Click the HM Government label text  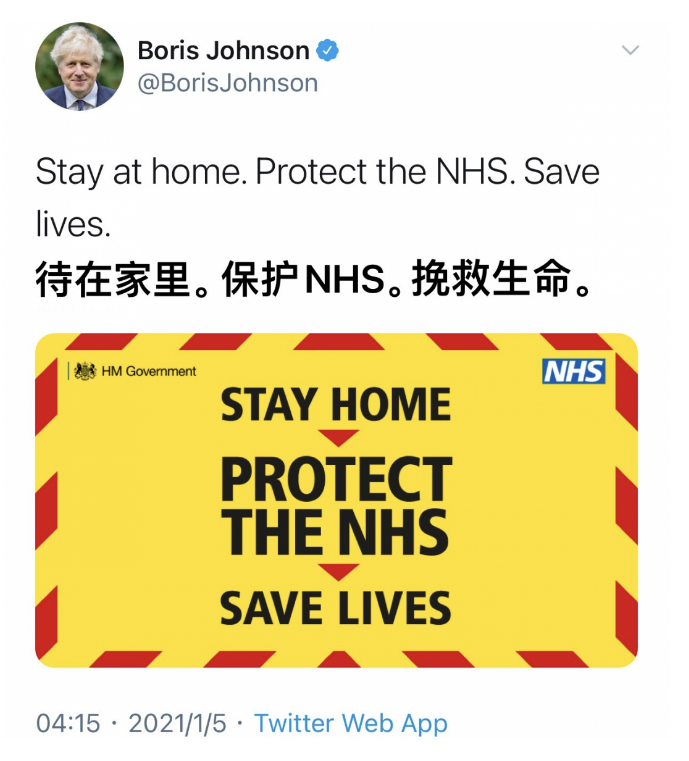(148, 371)
